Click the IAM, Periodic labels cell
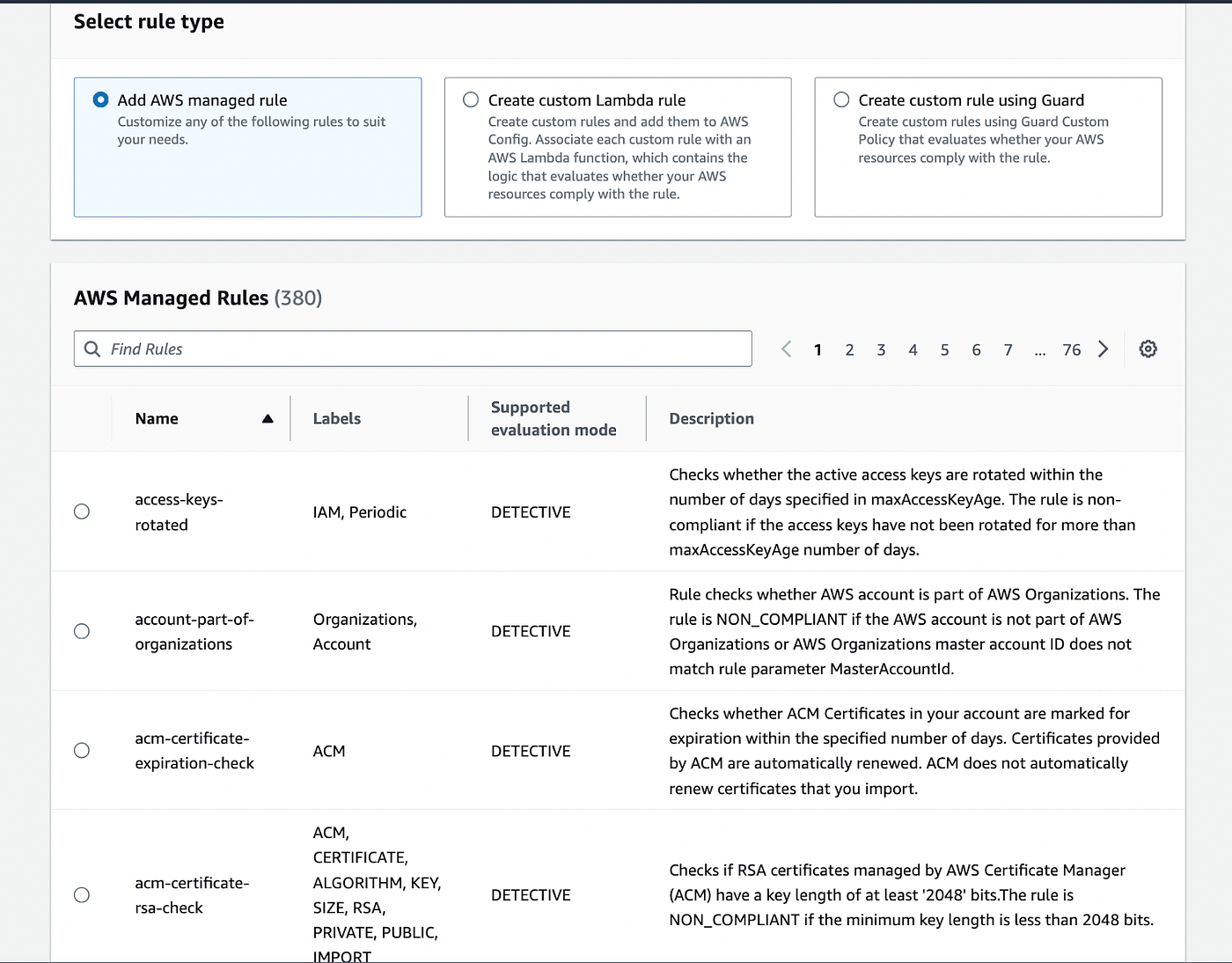The width and height of the screenshot is (1232, 963). pos(359,512)
